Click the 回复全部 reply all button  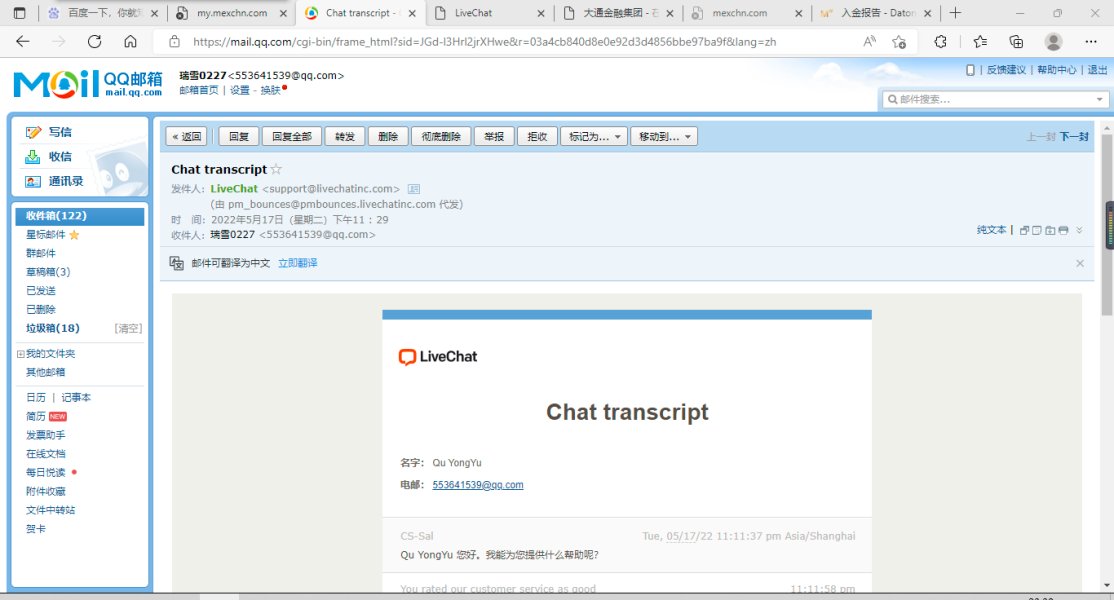[292, 136]
